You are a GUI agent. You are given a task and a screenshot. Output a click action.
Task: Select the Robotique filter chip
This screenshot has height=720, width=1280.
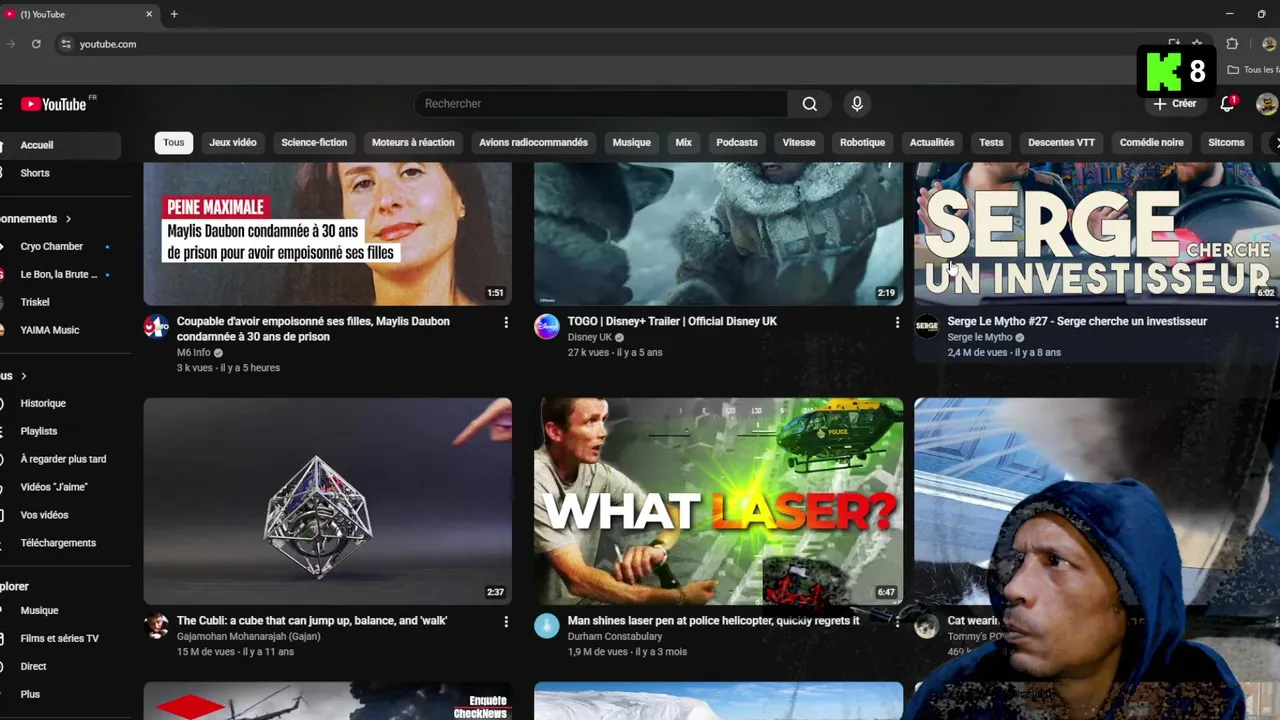[862, 142]
